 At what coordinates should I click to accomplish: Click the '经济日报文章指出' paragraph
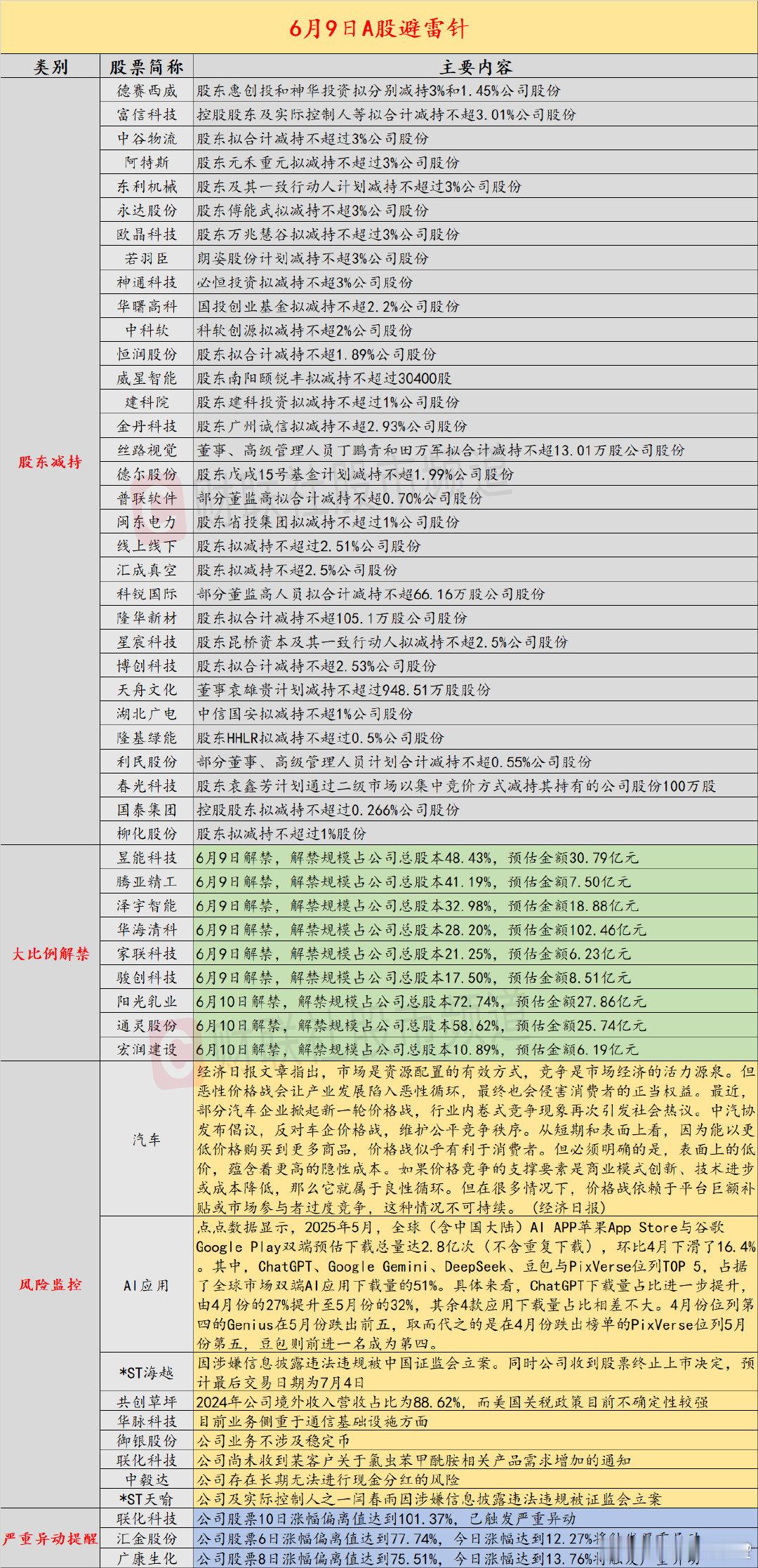(476, 1140)
